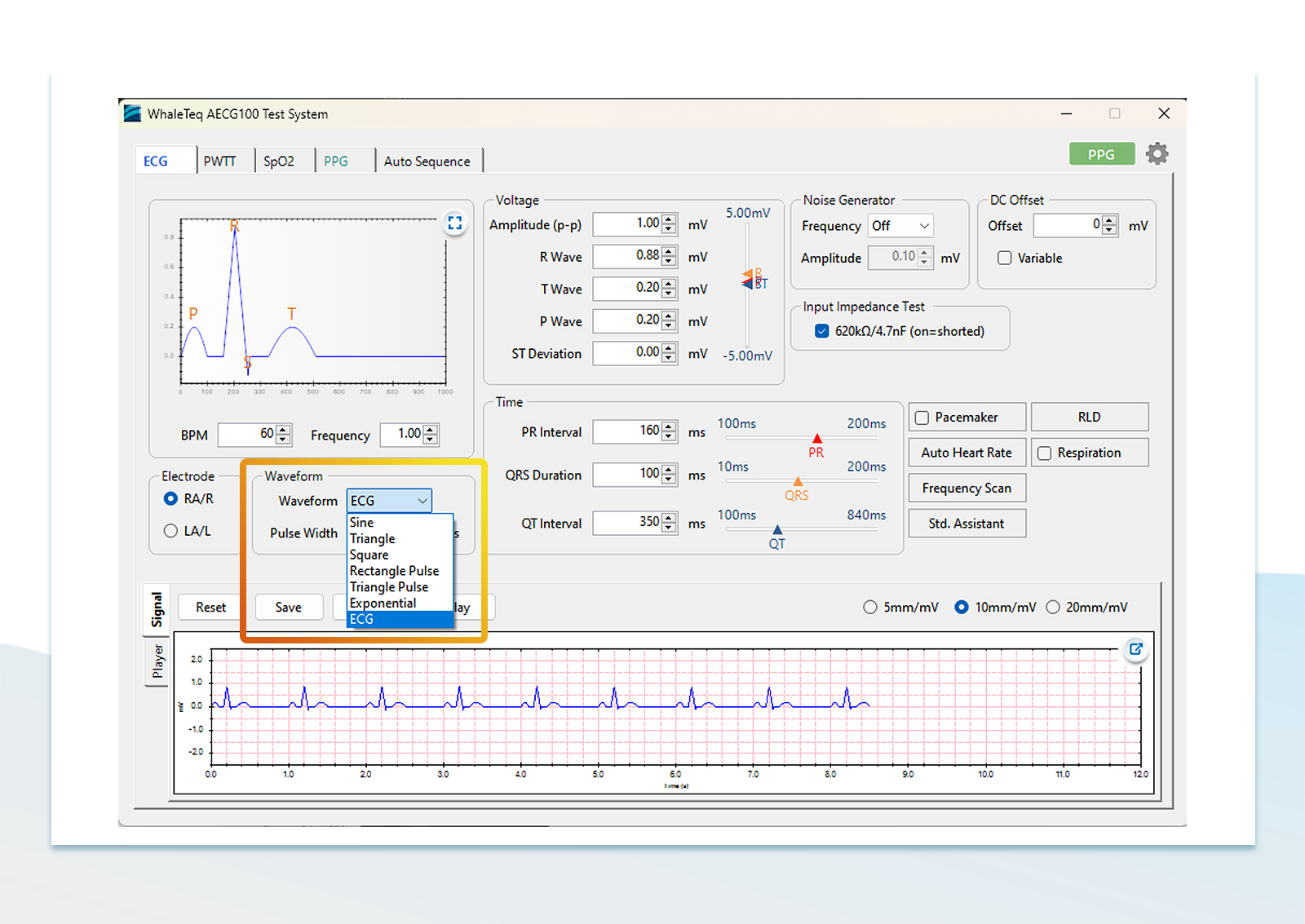
Task: Click the P Wave value field
Action: pos(626,321)
